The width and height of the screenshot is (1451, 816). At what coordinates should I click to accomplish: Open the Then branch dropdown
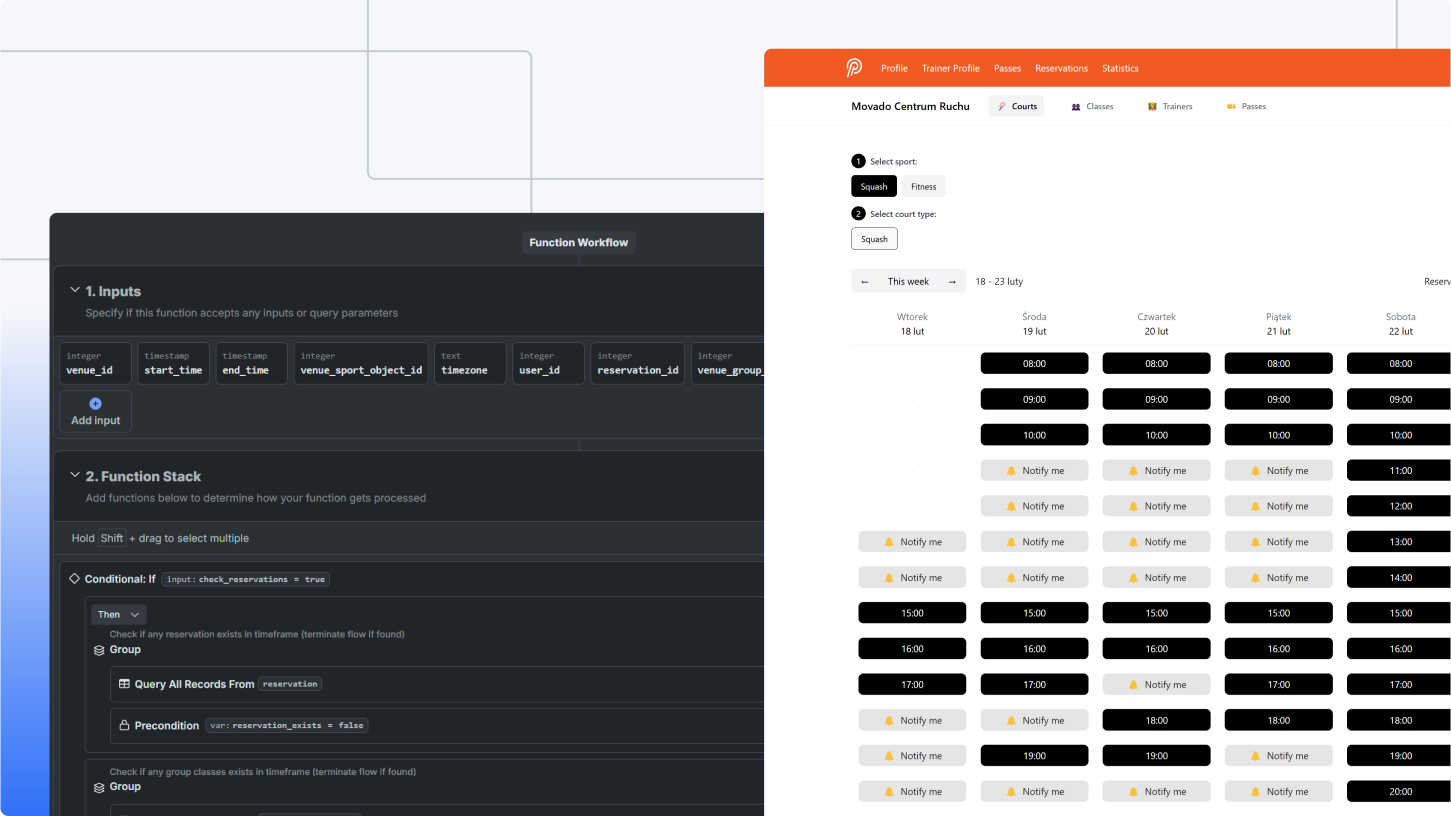[x=119, y=614]
